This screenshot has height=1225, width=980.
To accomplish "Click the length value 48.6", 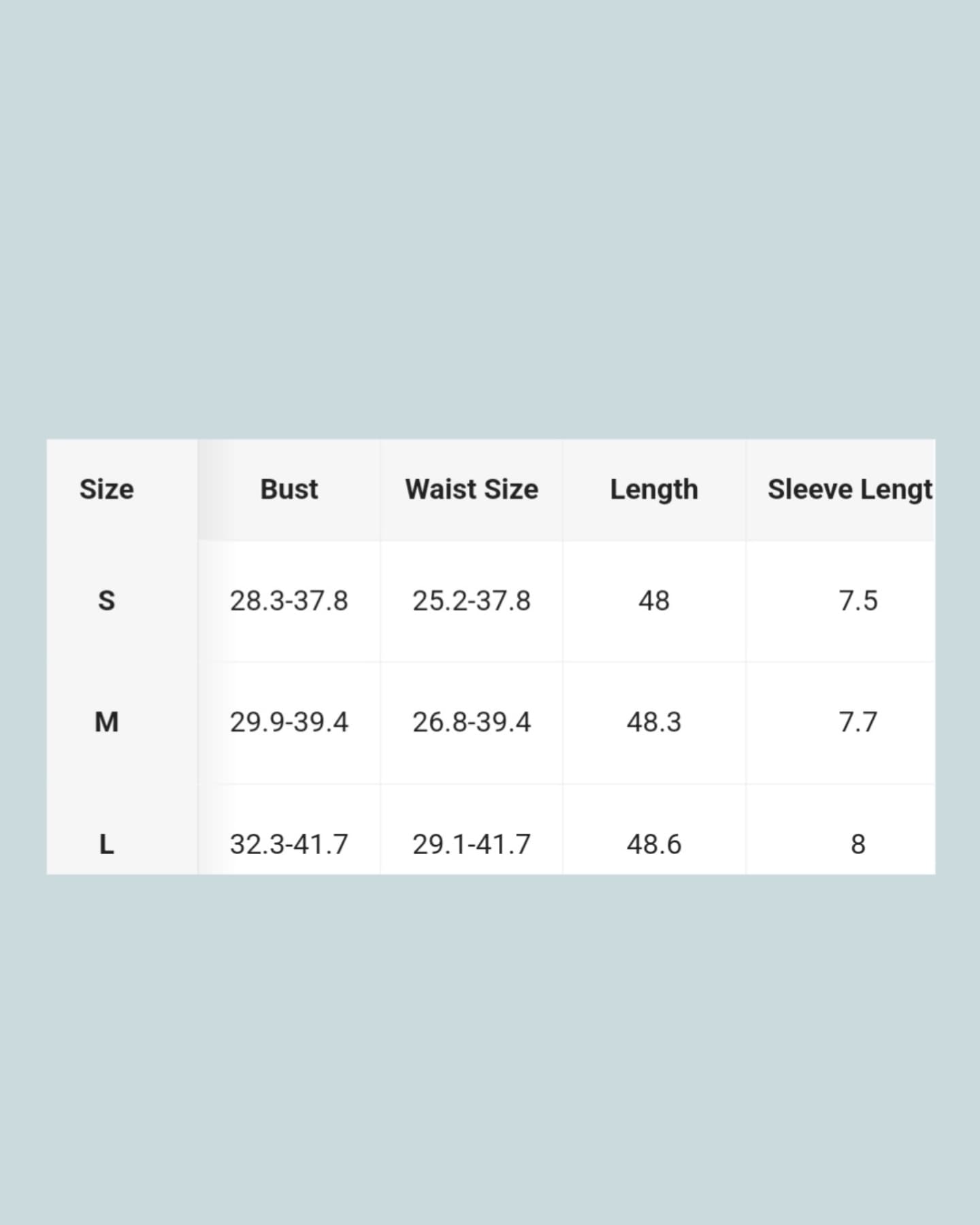I will click(x=654, y=845).
